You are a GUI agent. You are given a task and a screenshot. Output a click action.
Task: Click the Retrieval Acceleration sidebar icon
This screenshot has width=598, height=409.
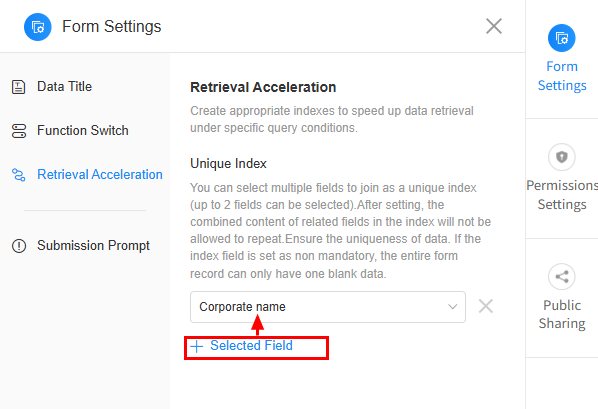[19, 175]
